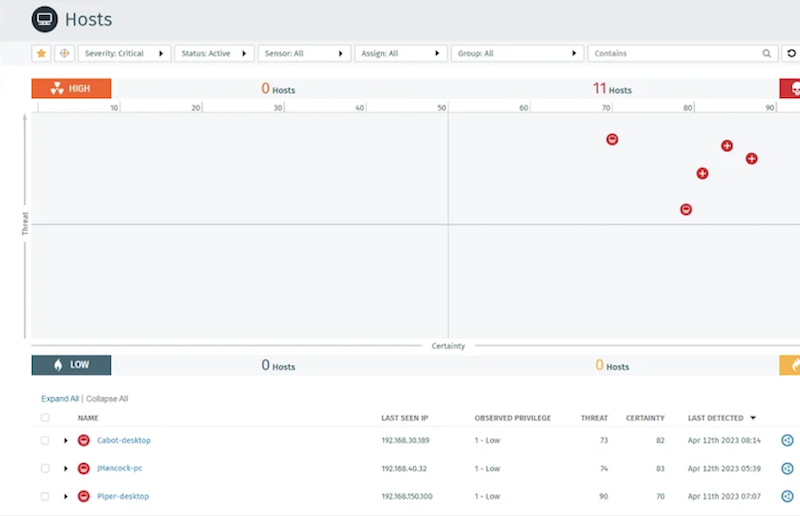This screenshot has width=800, height=516.
Task: Check the Cabot-desktop row checkbox
Action: click(45, 440)
